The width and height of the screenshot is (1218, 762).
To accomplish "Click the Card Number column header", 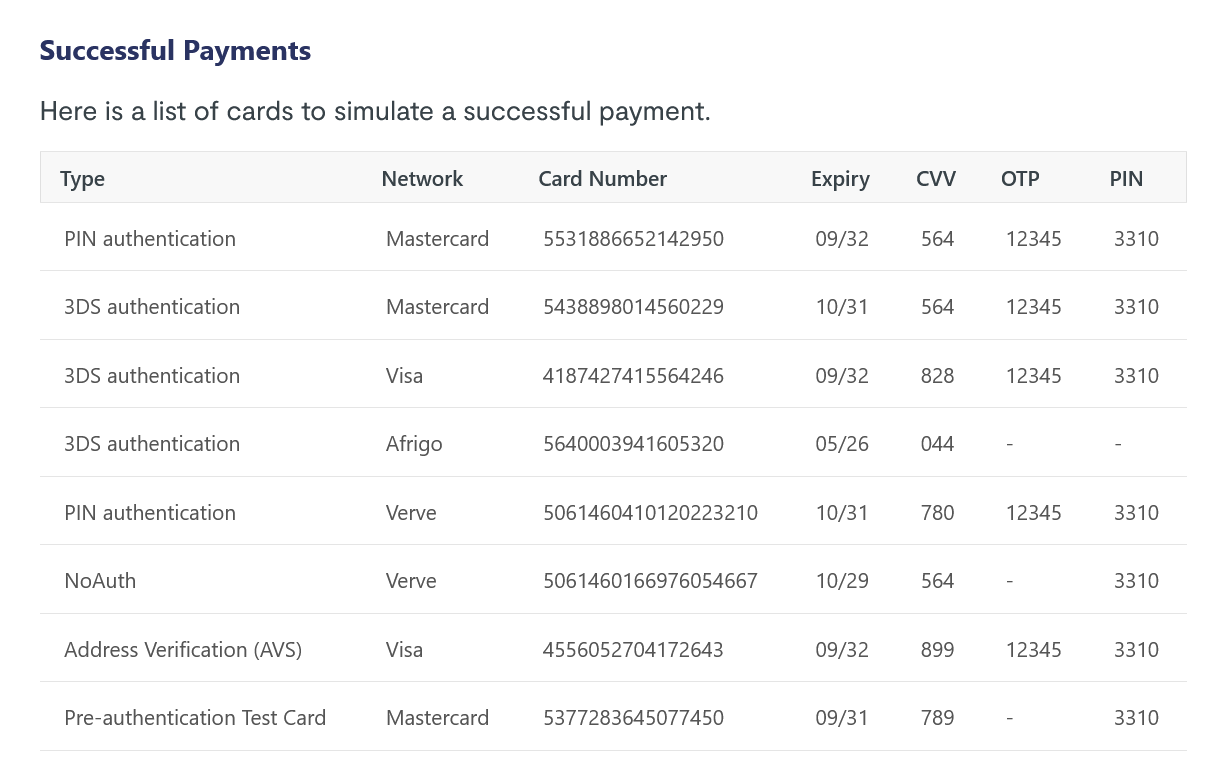I will (x=602, y=179).
